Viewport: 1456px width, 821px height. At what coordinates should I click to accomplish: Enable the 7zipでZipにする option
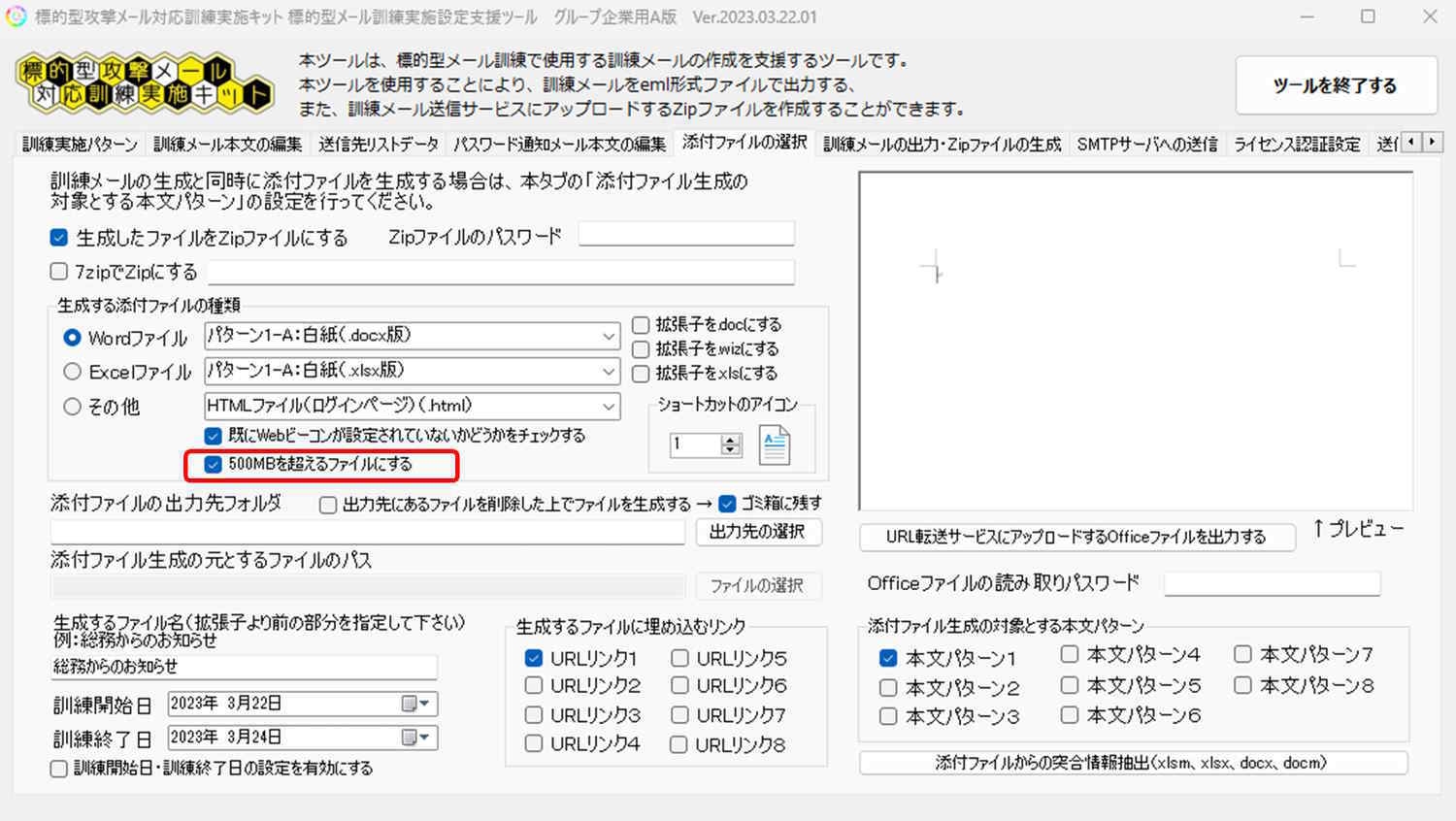(x=59, y=272)
